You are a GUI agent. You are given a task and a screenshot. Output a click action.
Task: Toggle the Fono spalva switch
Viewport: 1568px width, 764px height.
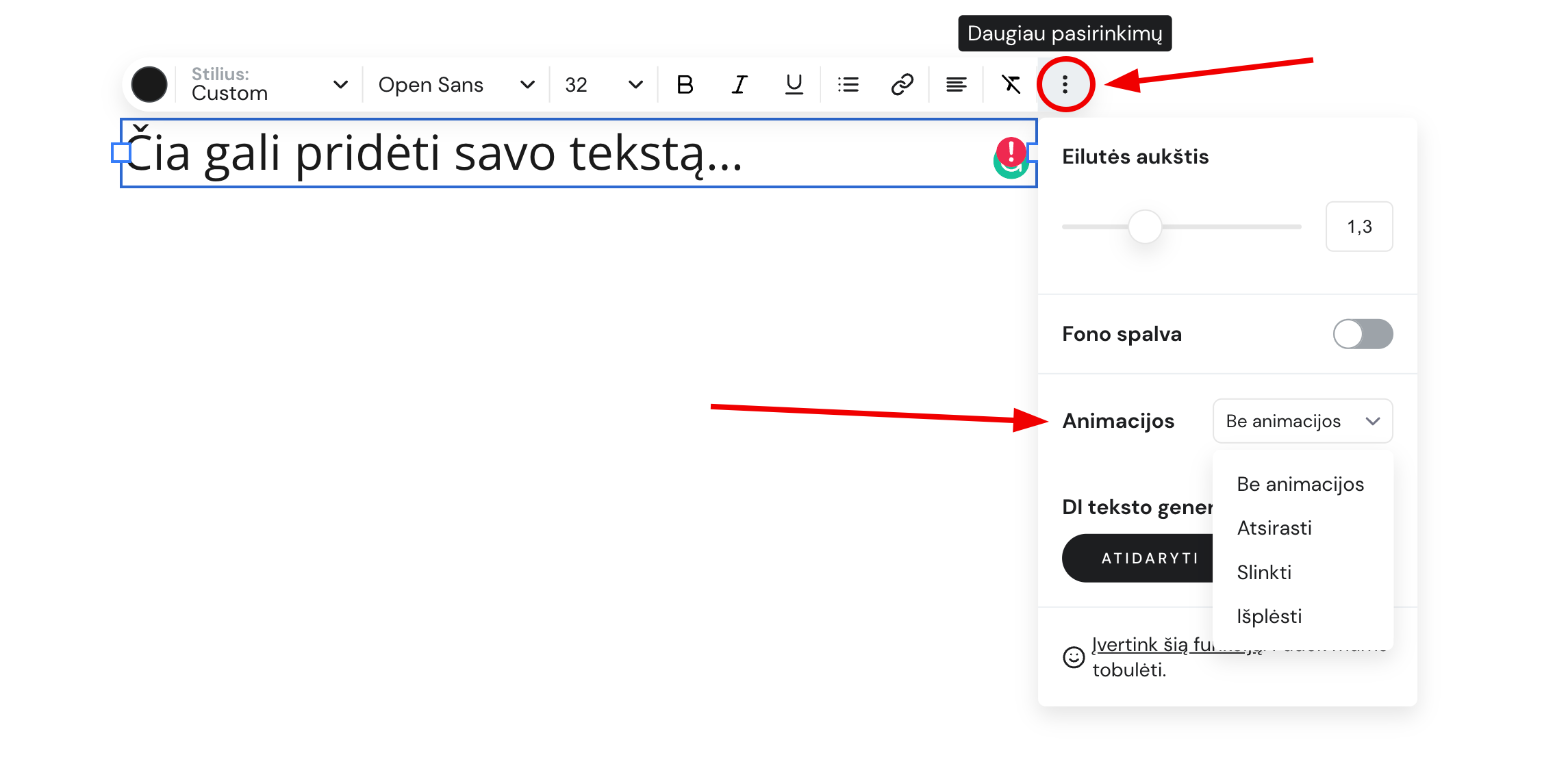coord(1363,334)
